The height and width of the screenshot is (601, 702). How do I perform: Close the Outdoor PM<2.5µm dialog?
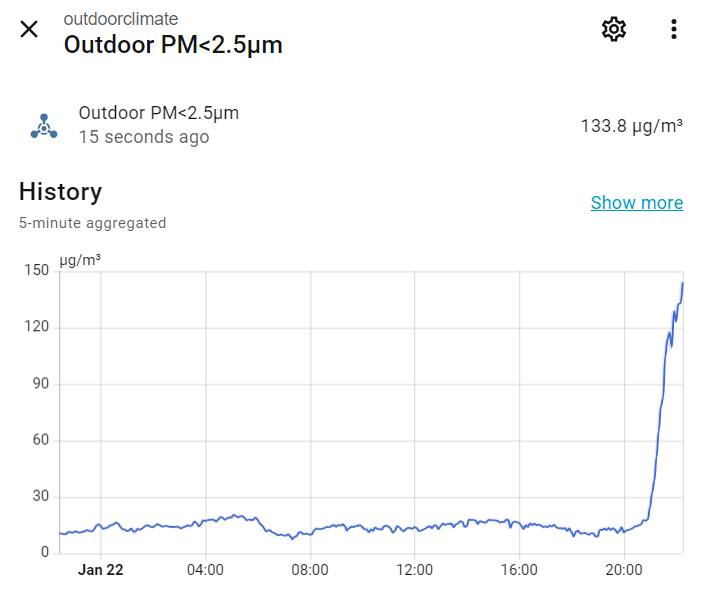[x=29, y=29]
